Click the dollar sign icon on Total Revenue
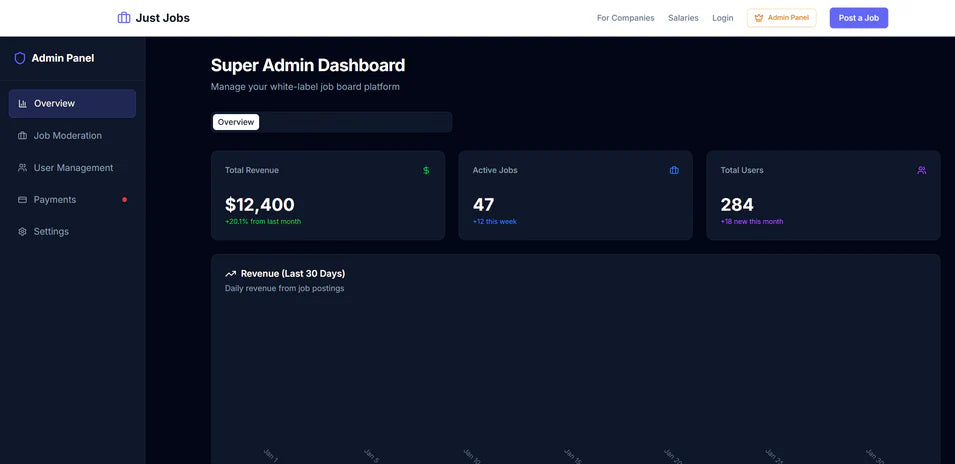The height and width of the screenshot is (464, 955). click(x=426, y=170)
